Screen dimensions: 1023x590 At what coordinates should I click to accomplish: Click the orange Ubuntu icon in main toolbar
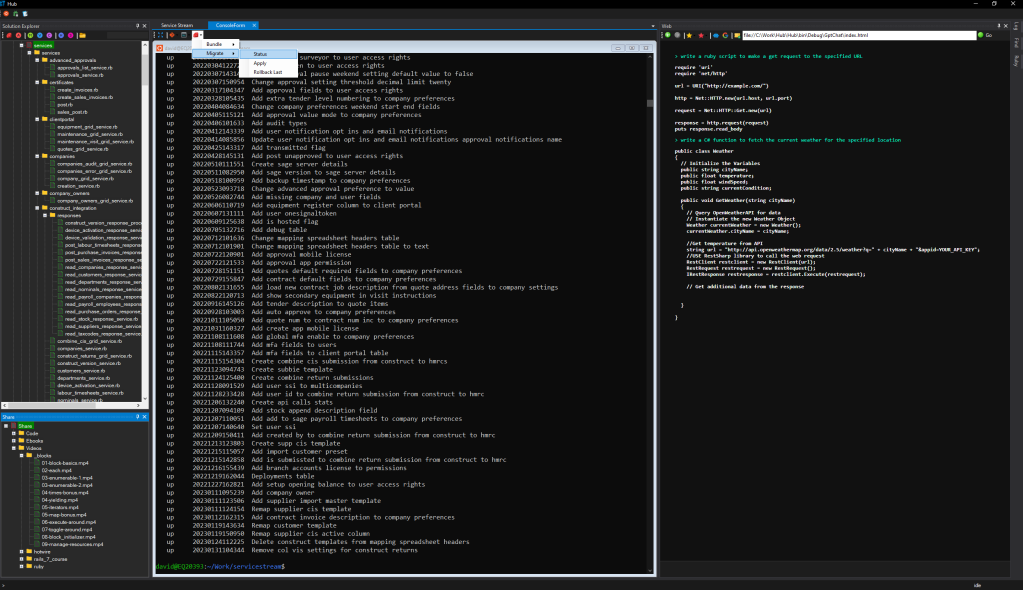(x=7, y=14)
